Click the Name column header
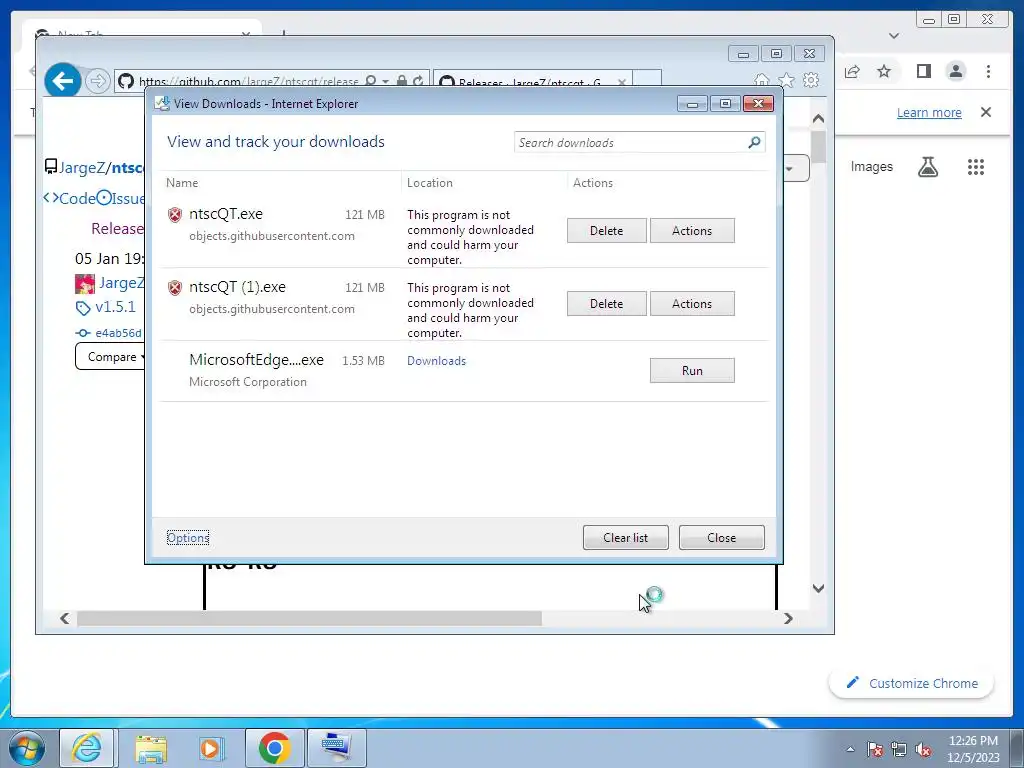Screen dimensions: 1024x768 pos(182,183)
